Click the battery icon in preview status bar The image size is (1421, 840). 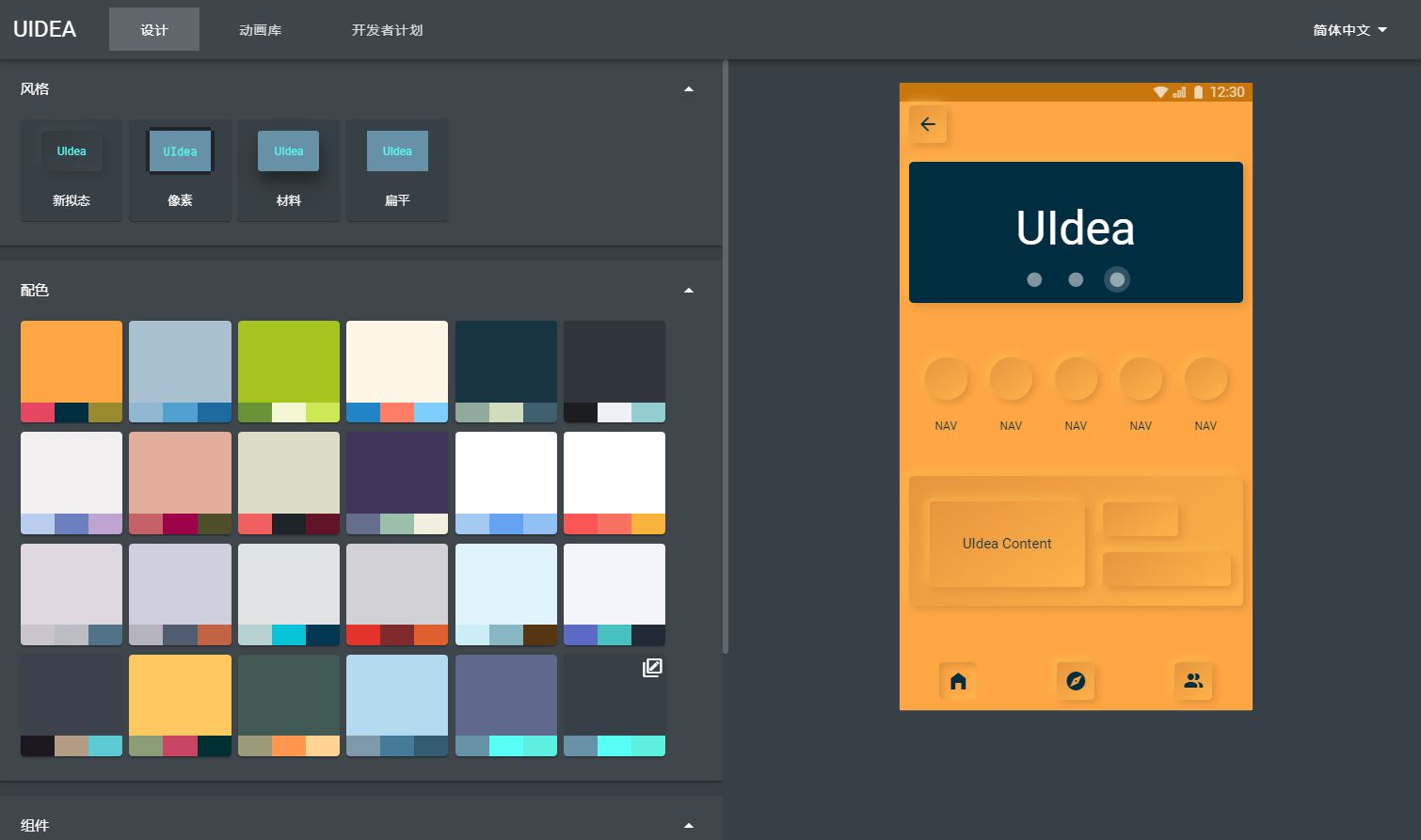point(1198,92)
